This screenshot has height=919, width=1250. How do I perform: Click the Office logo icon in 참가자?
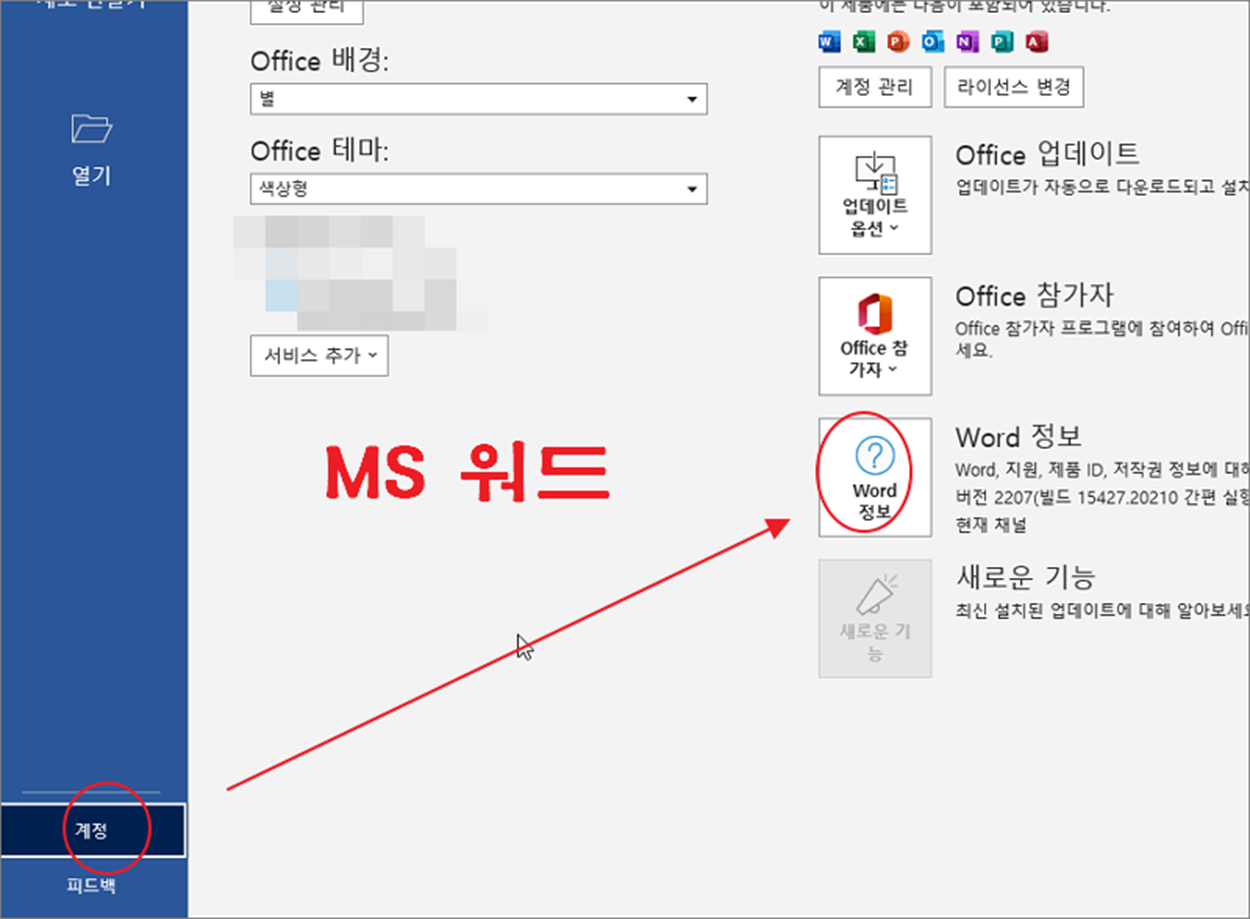875,314
